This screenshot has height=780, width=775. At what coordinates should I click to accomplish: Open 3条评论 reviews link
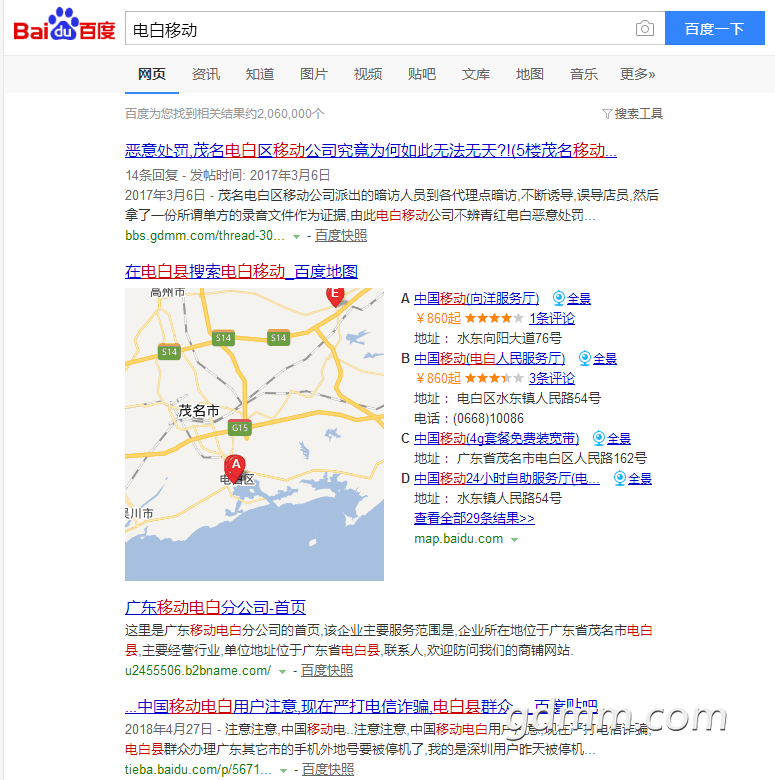click(552, 379)
